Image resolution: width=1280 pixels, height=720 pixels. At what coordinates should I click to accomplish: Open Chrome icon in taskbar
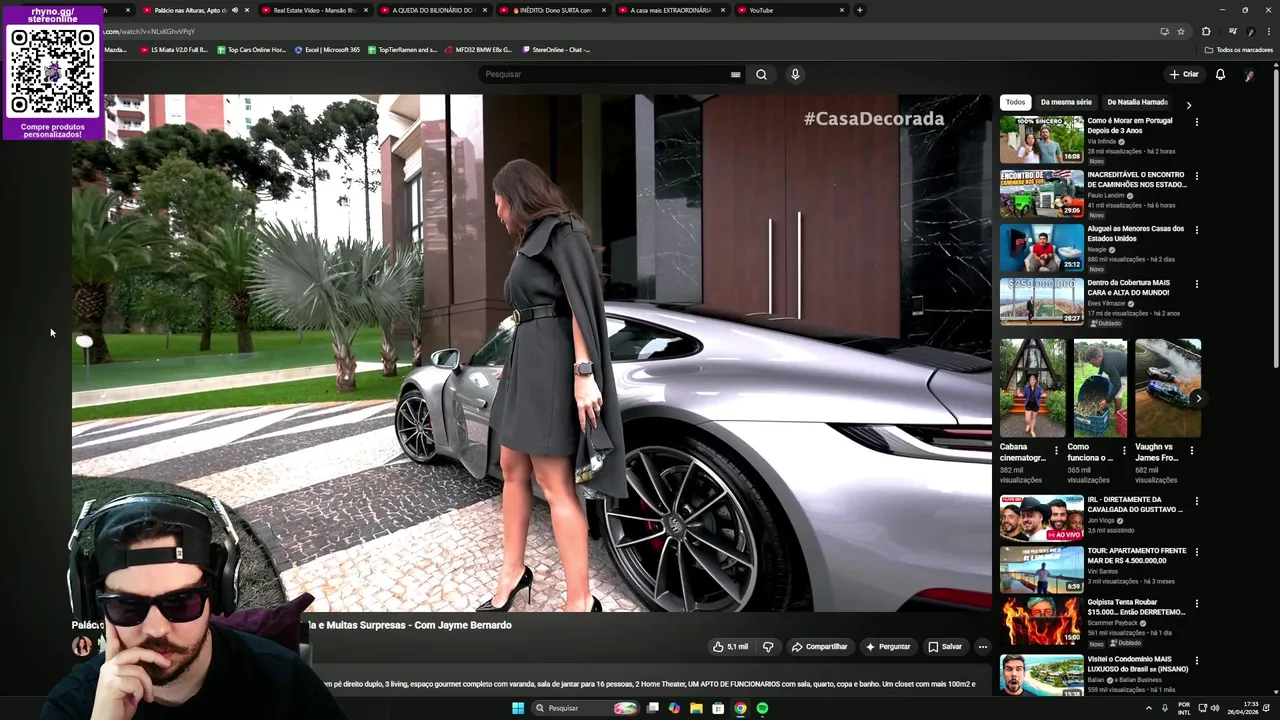(x=740, y=708)
